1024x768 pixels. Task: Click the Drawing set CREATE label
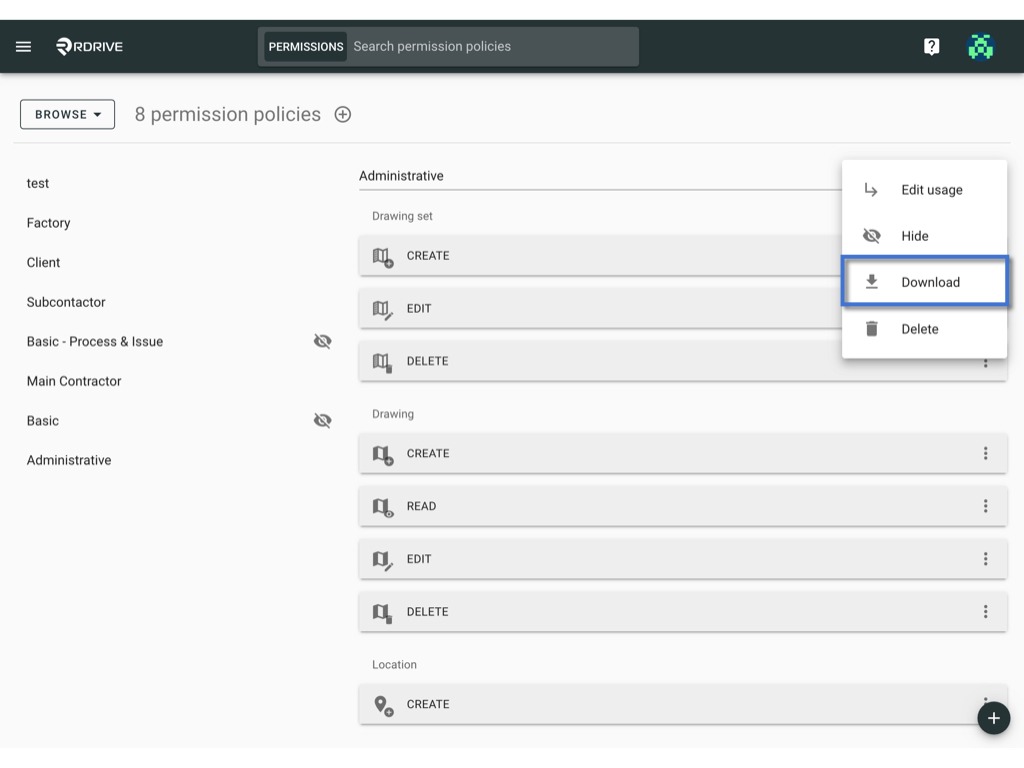tap(428, 256)
